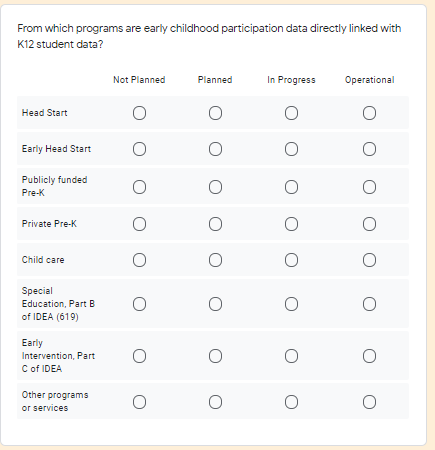
Task: Select In Progress for Early Intervention Part C
Action: coord(291,356)
